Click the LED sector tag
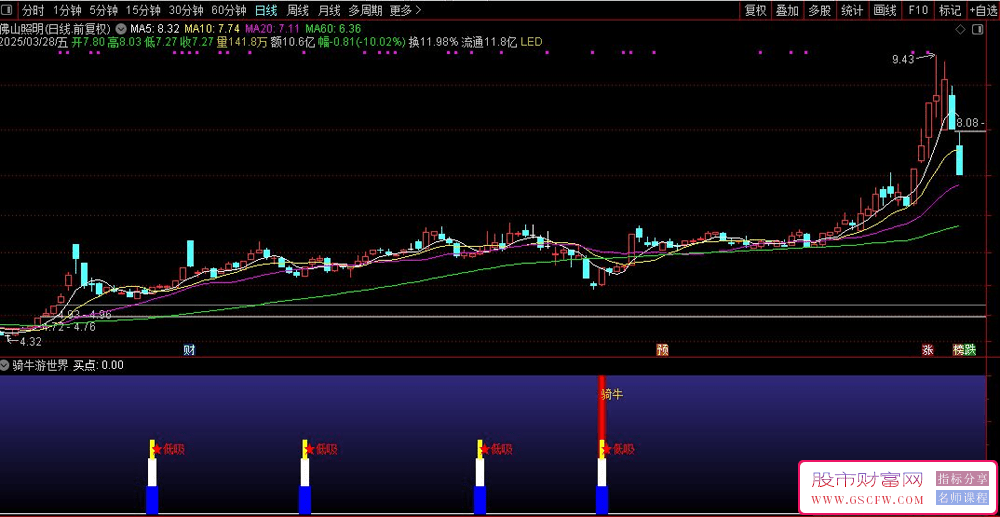 pyautogui.click(x=531, y=42)
